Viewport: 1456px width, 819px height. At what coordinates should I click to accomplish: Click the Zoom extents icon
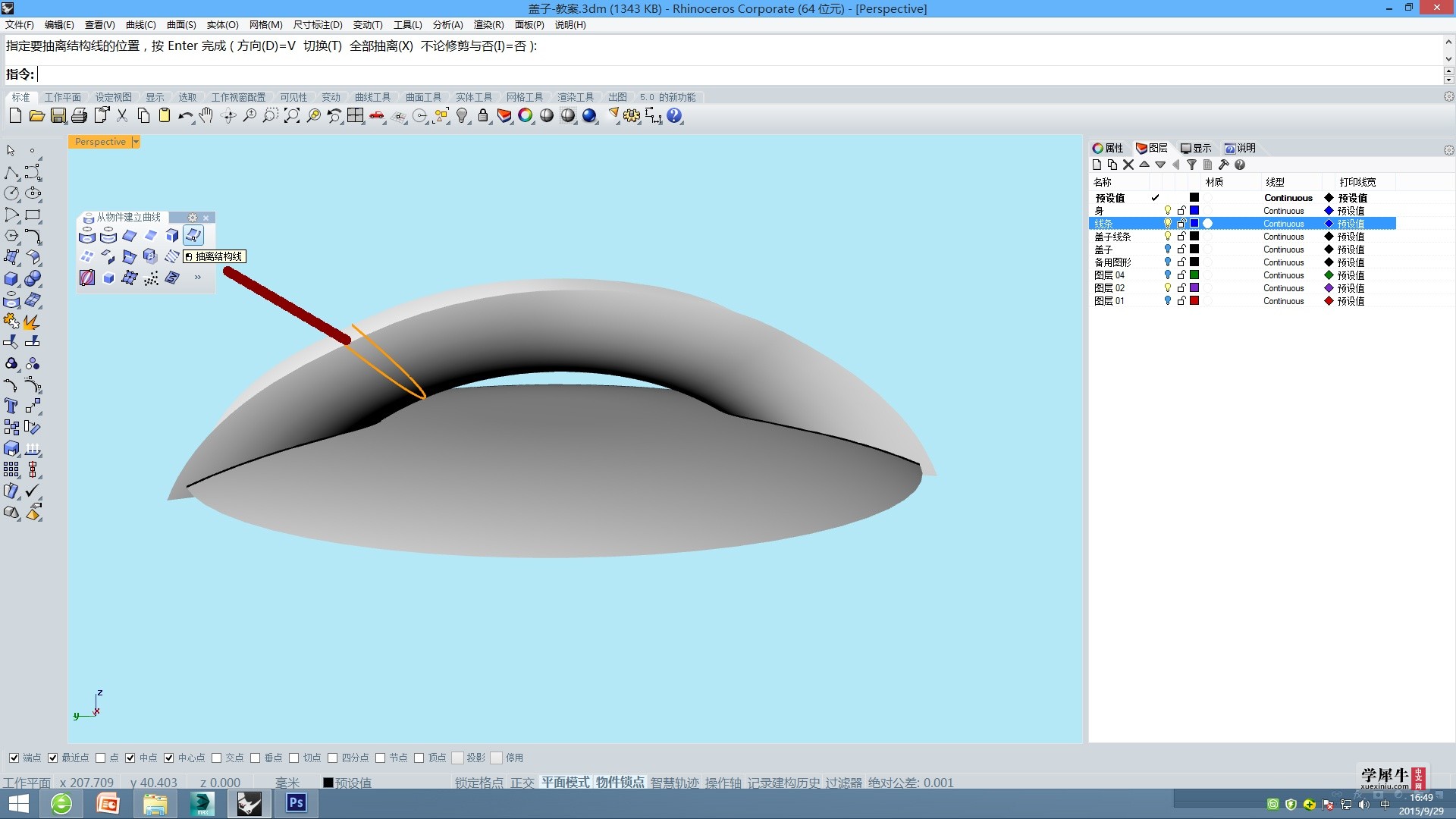coord(292,115)
